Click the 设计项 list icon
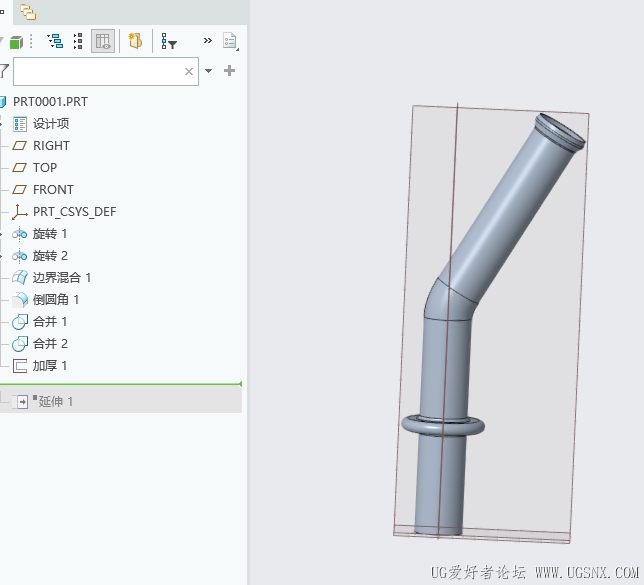The height and width of the screenshot is (585, 644). point(20,124)
